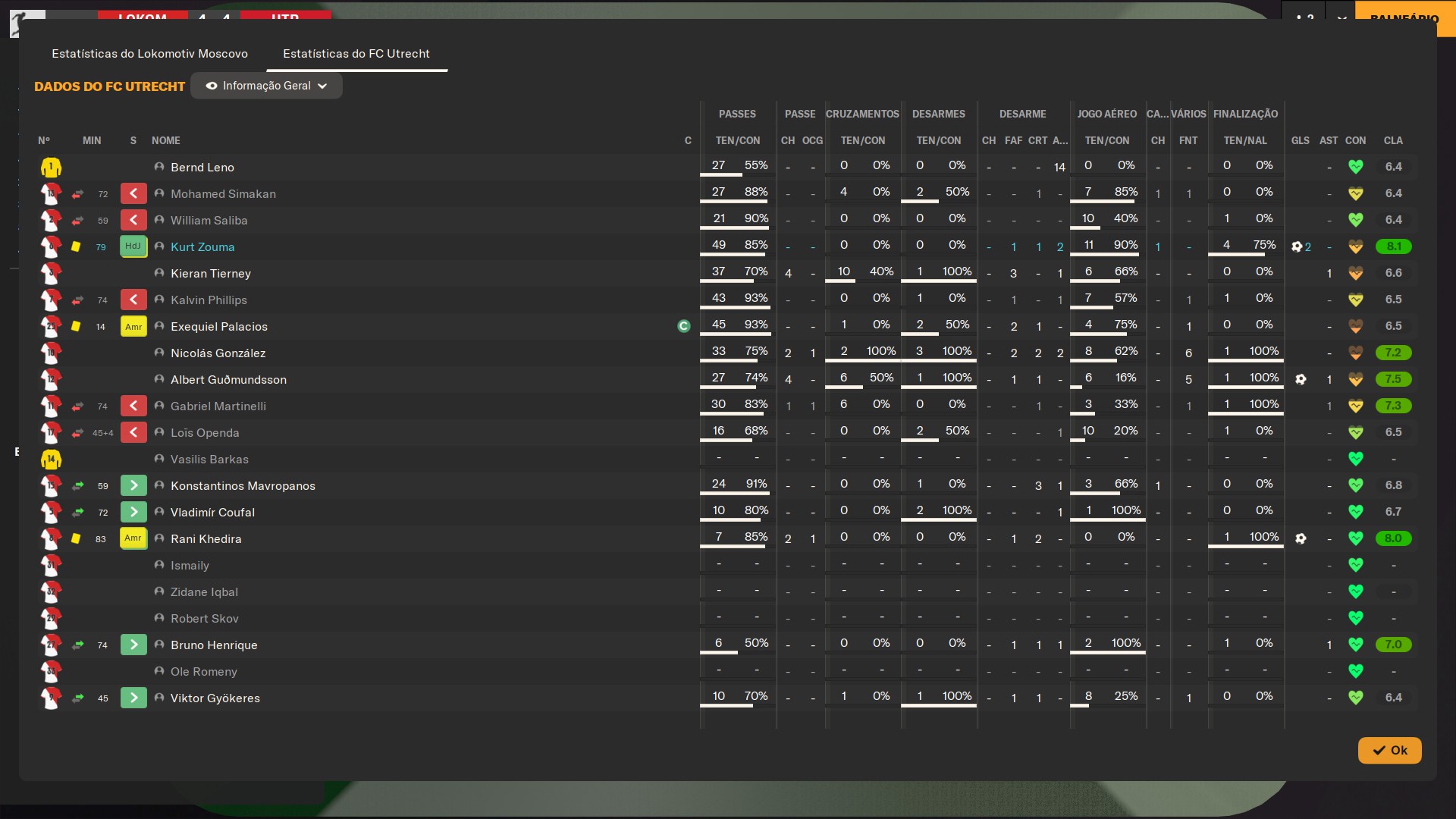Click Bernd Leno's 55% pass completion value
The image size is (1456, 819).
click(x=756, y=165)
